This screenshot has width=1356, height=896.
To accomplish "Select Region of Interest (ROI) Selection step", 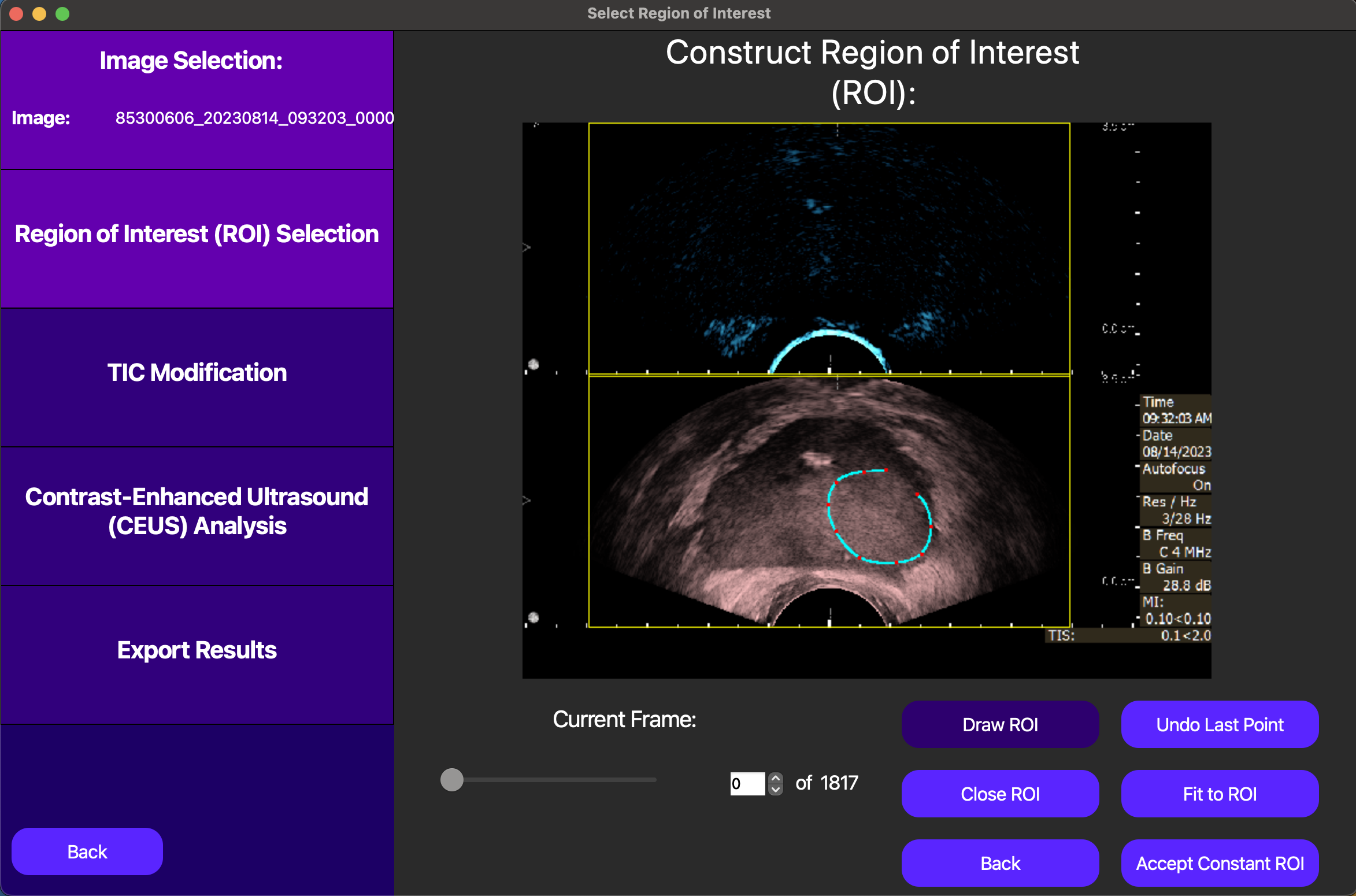I will point(197,239).
